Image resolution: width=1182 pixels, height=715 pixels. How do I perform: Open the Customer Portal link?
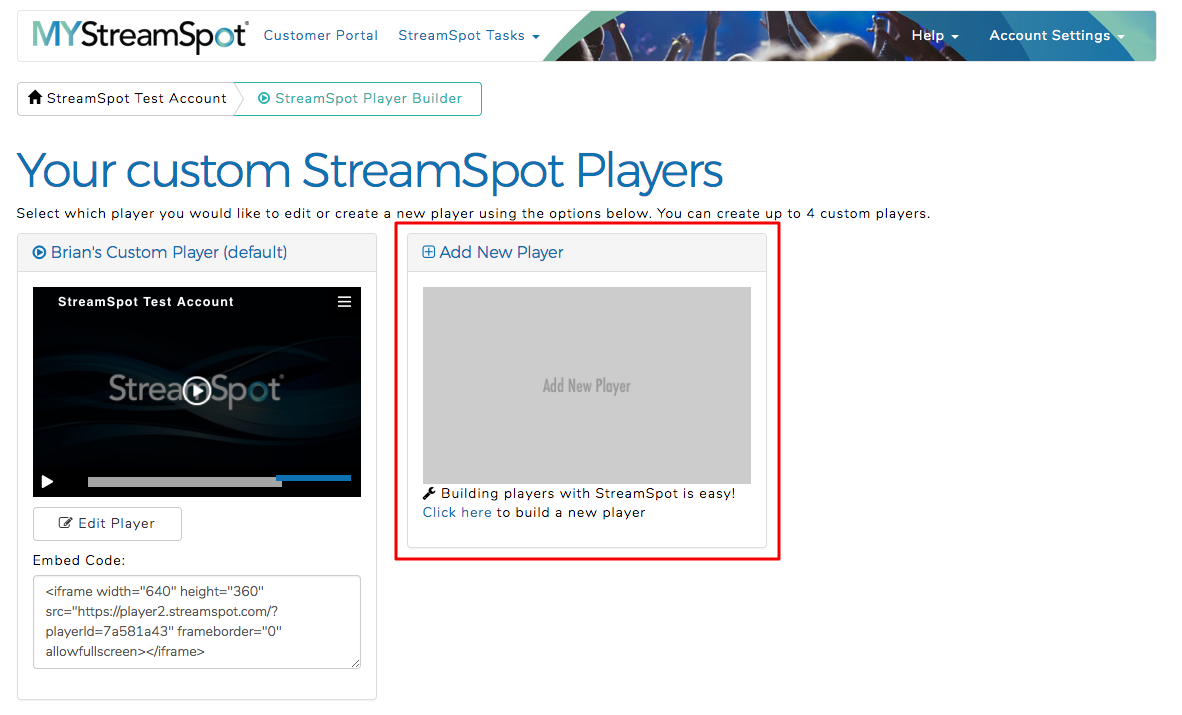point(320,35)
